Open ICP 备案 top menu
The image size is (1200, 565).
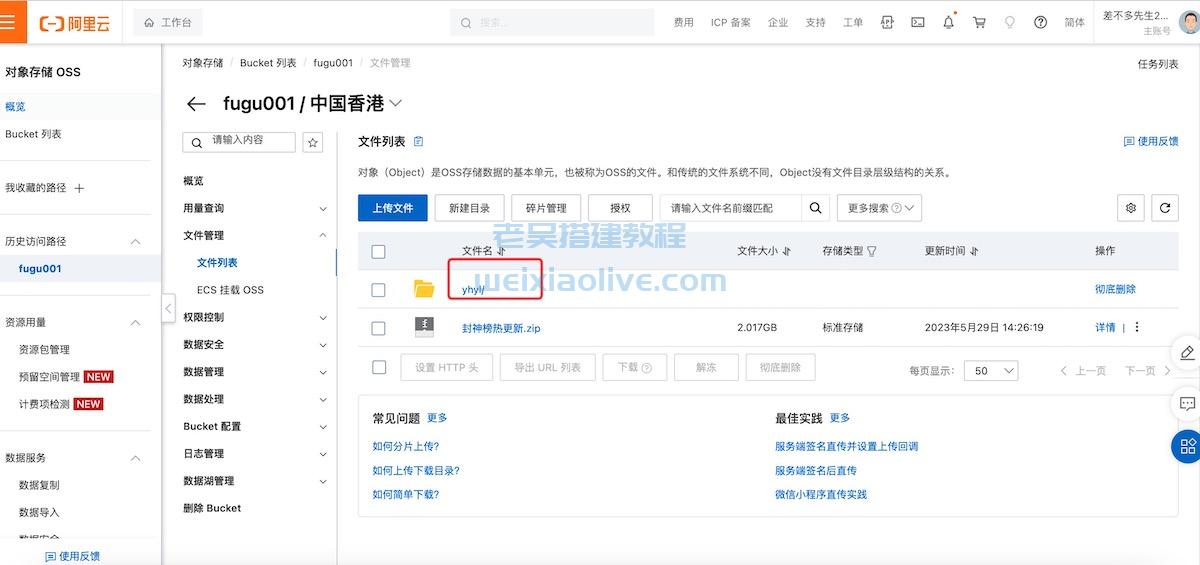[x=731, y=22]
